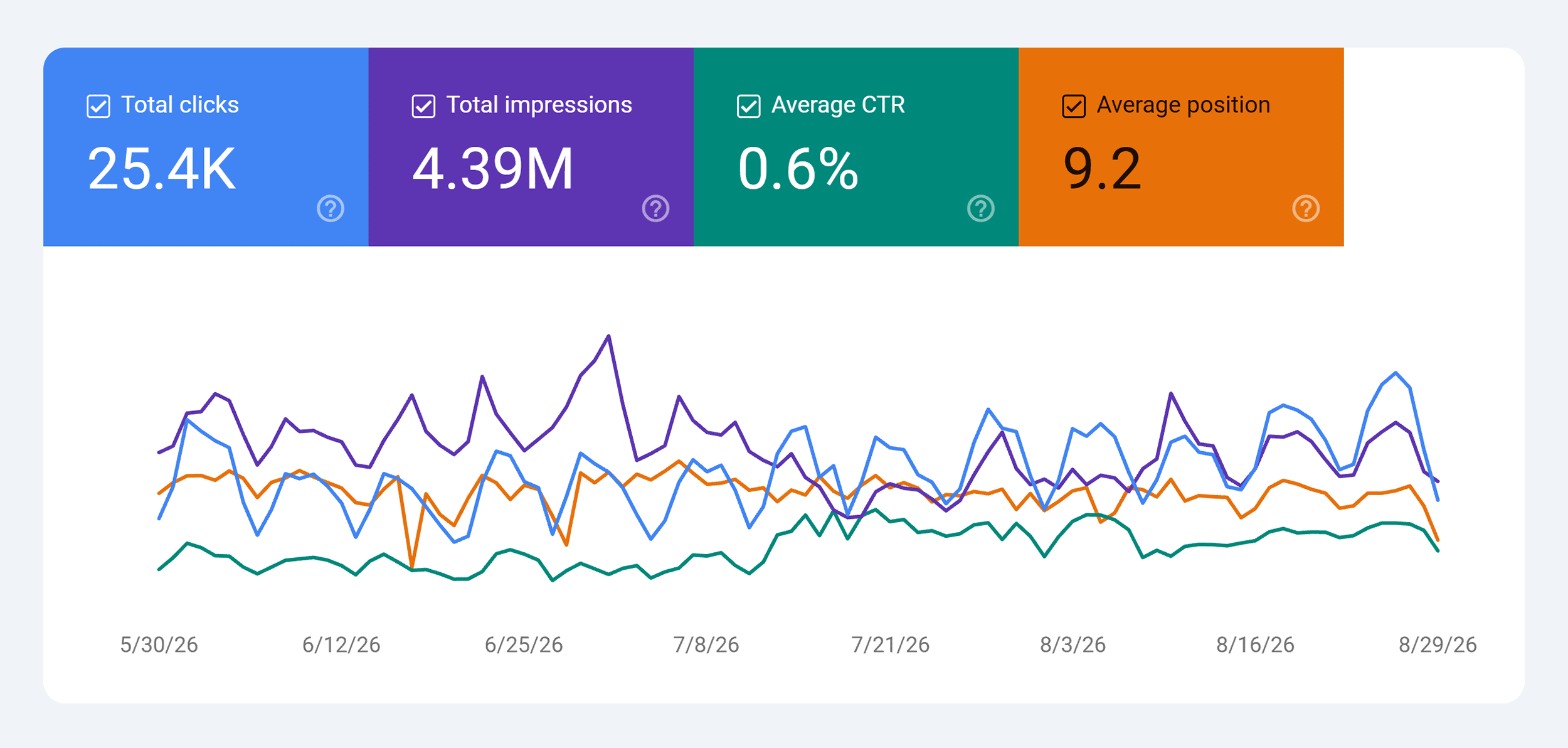Select the 9.2 average position value
The height and width of the screenshot is (748, 1568).
tap(1102, 168)
